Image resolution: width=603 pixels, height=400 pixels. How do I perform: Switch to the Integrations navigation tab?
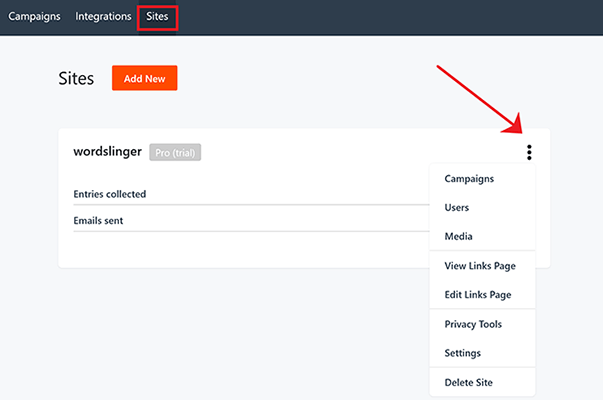point(103,17)
